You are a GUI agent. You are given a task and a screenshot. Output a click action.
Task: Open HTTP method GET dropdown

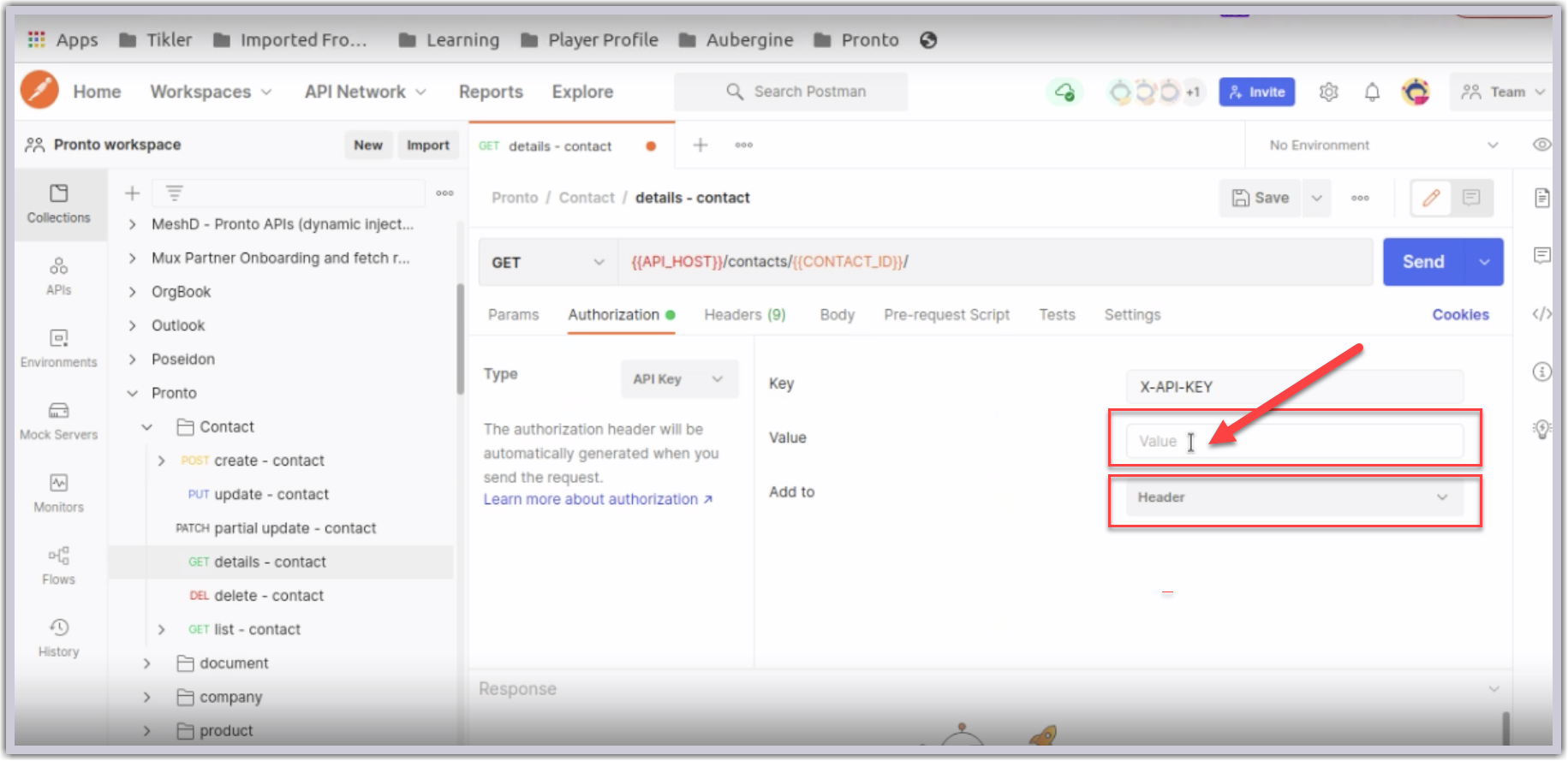[x=548, y=263]
